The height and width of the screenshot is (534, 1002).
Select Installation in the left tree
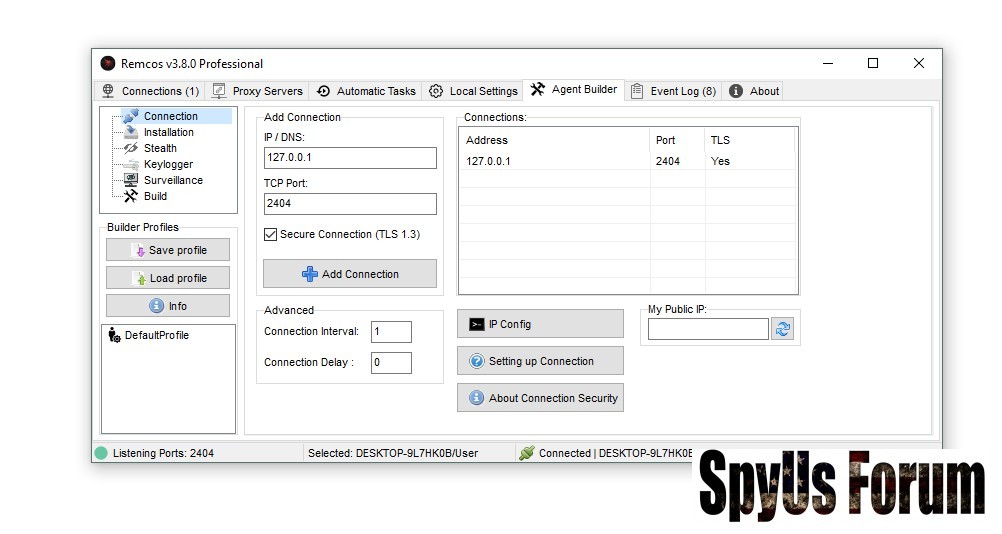coord(168,132)
